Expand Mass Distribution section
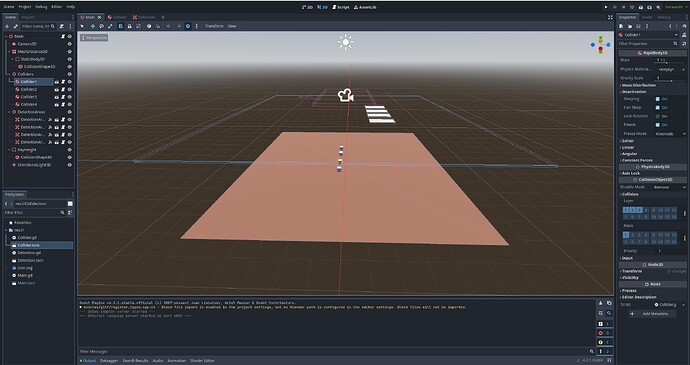 638,85
